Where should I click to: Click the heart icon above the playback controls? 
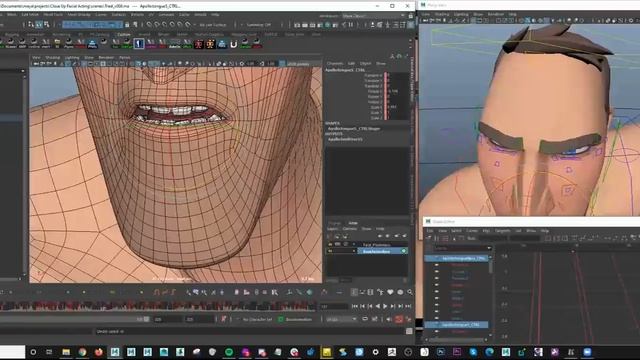(x=391, y=292)
